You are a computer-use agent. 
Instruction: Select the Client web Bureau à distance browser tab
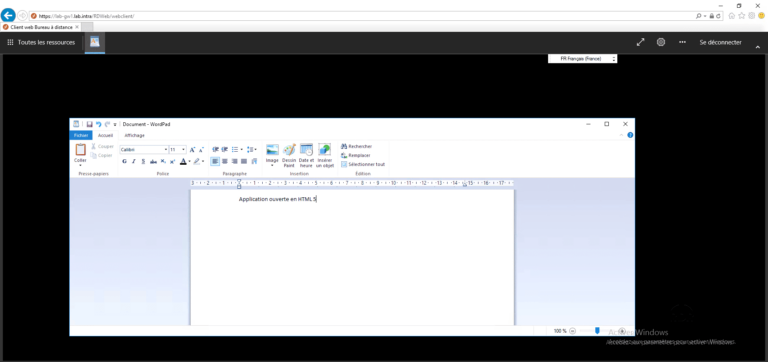click(x=42, y=27)
